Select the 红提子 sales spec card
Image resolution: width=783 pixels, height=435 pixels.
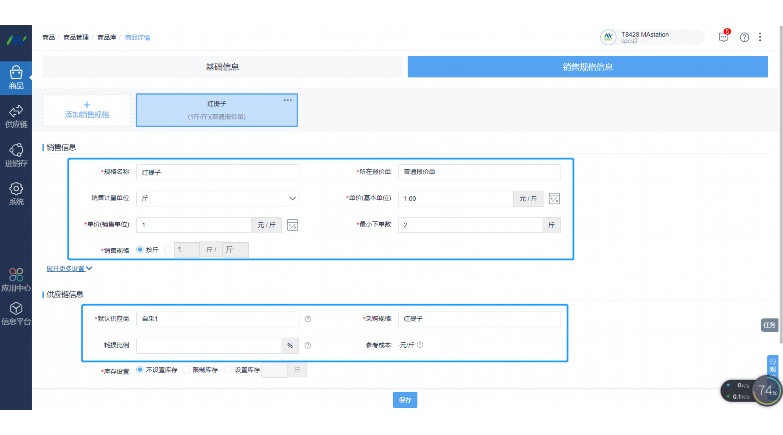pyautogui.click(x=217, y=110)
